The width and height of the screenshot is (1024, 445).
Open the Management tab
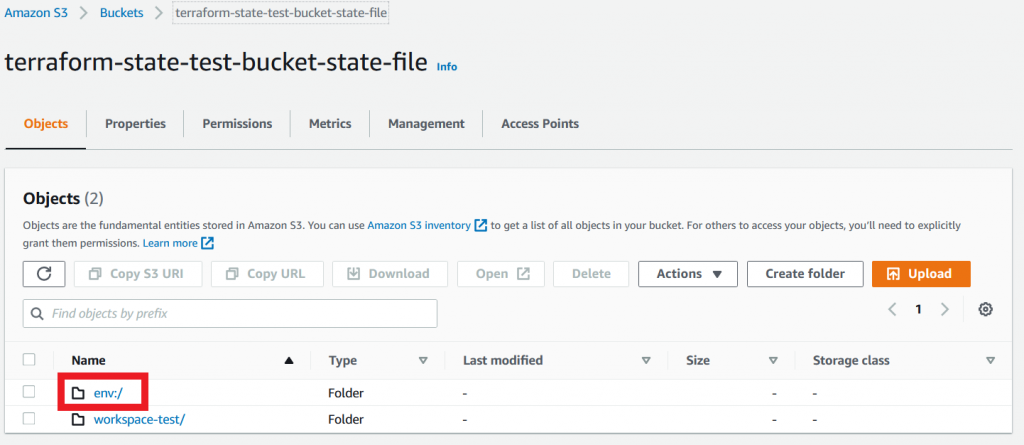pos(426,124)
